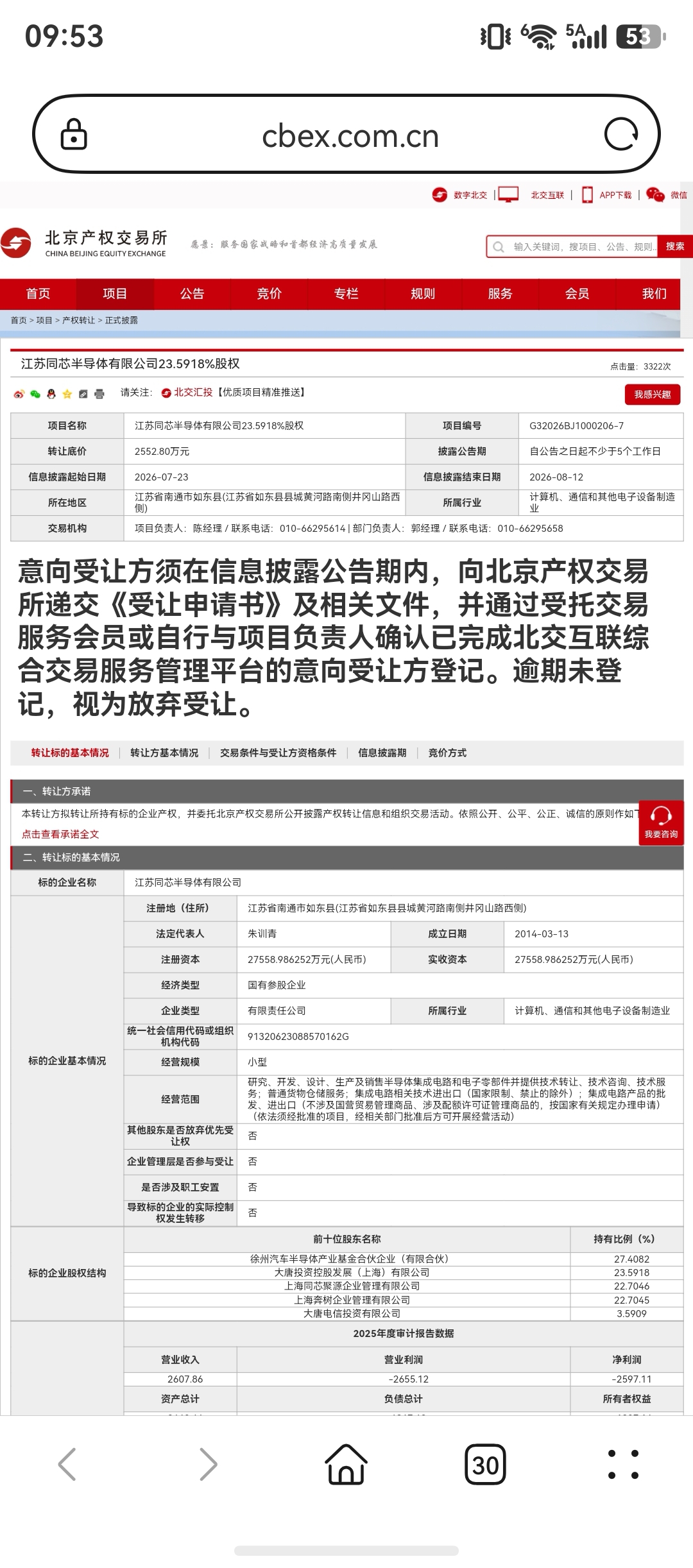Click the legal representative name 朱训青
Viewport: 693px width, 1568px height.
point(262,933)
